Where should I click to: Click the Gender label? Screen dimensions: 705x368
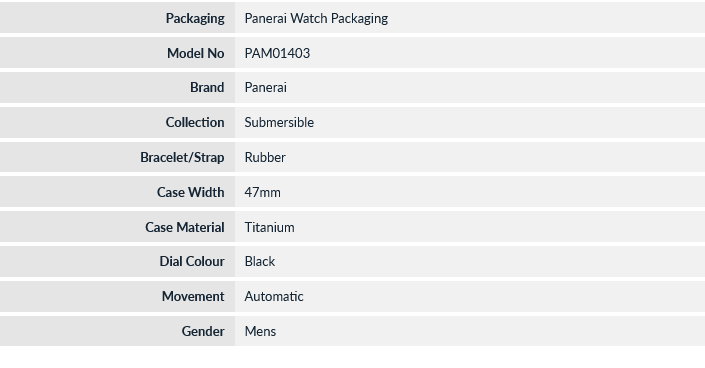203,332
